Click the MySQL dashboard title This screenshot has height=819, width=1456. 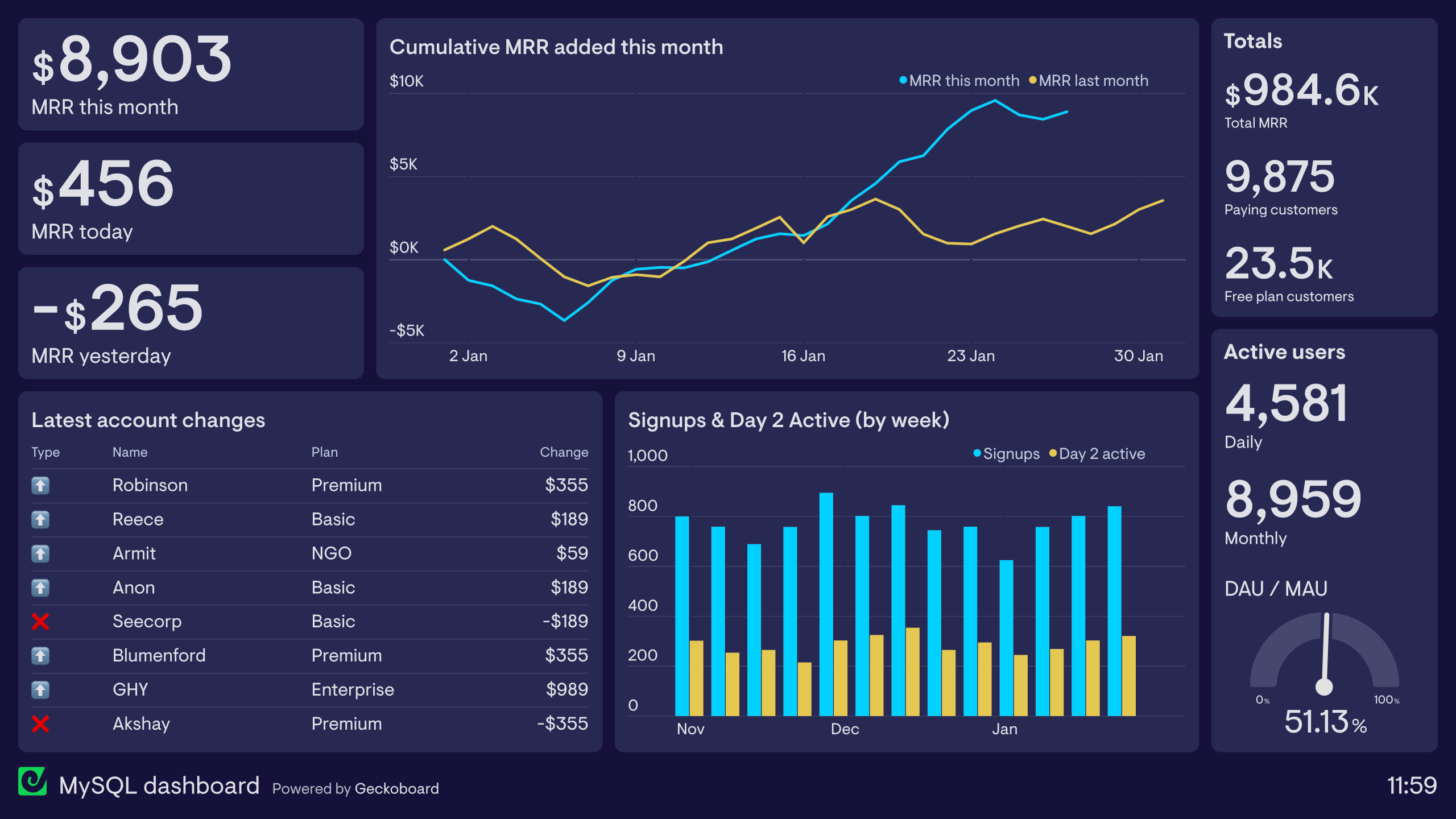pos(159,785)
